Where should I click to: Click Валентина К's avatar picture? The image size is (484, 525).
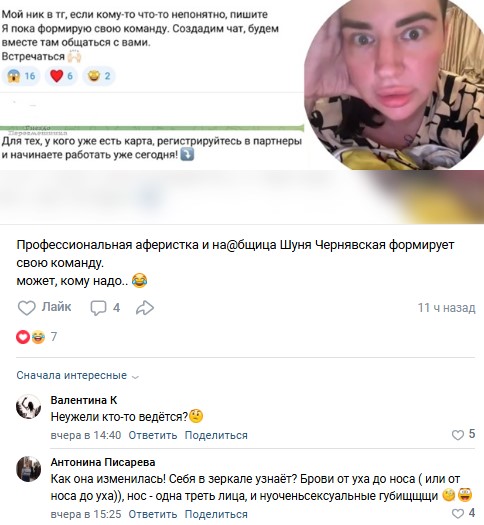[x=28, y=406]
